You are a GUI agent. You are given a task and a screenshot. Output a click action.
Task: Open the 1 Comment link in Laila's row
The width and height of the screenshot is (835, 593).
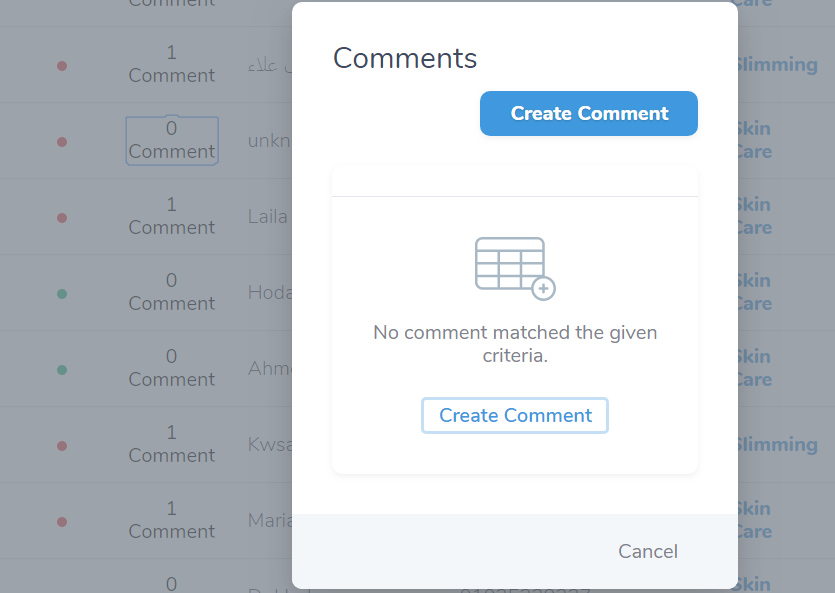coord(172,216)
